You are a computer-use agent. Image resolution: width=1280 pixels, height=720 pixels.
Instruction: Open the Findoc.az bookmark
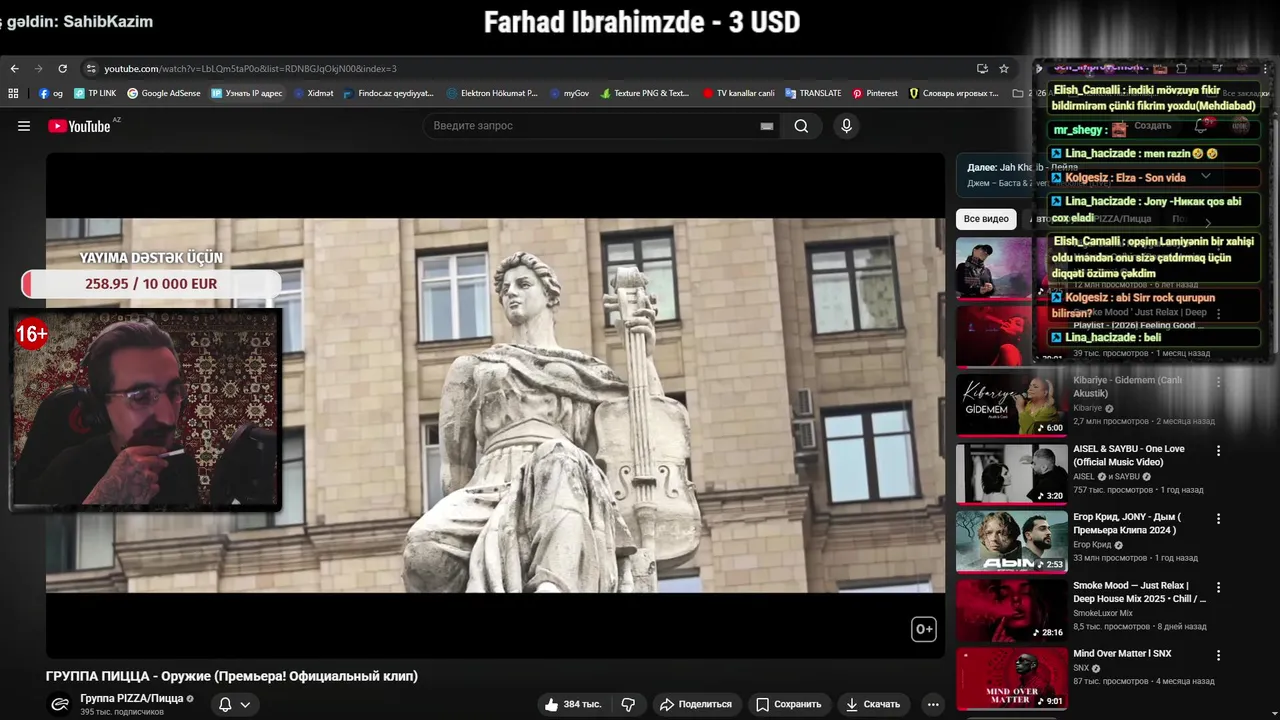tap(389, 93)
